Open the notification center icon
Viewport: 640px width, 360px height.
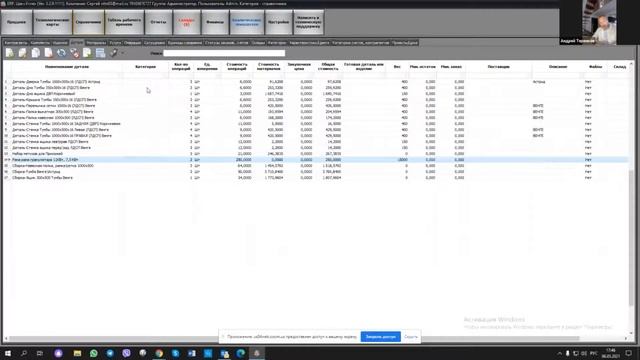pos(629,353)
